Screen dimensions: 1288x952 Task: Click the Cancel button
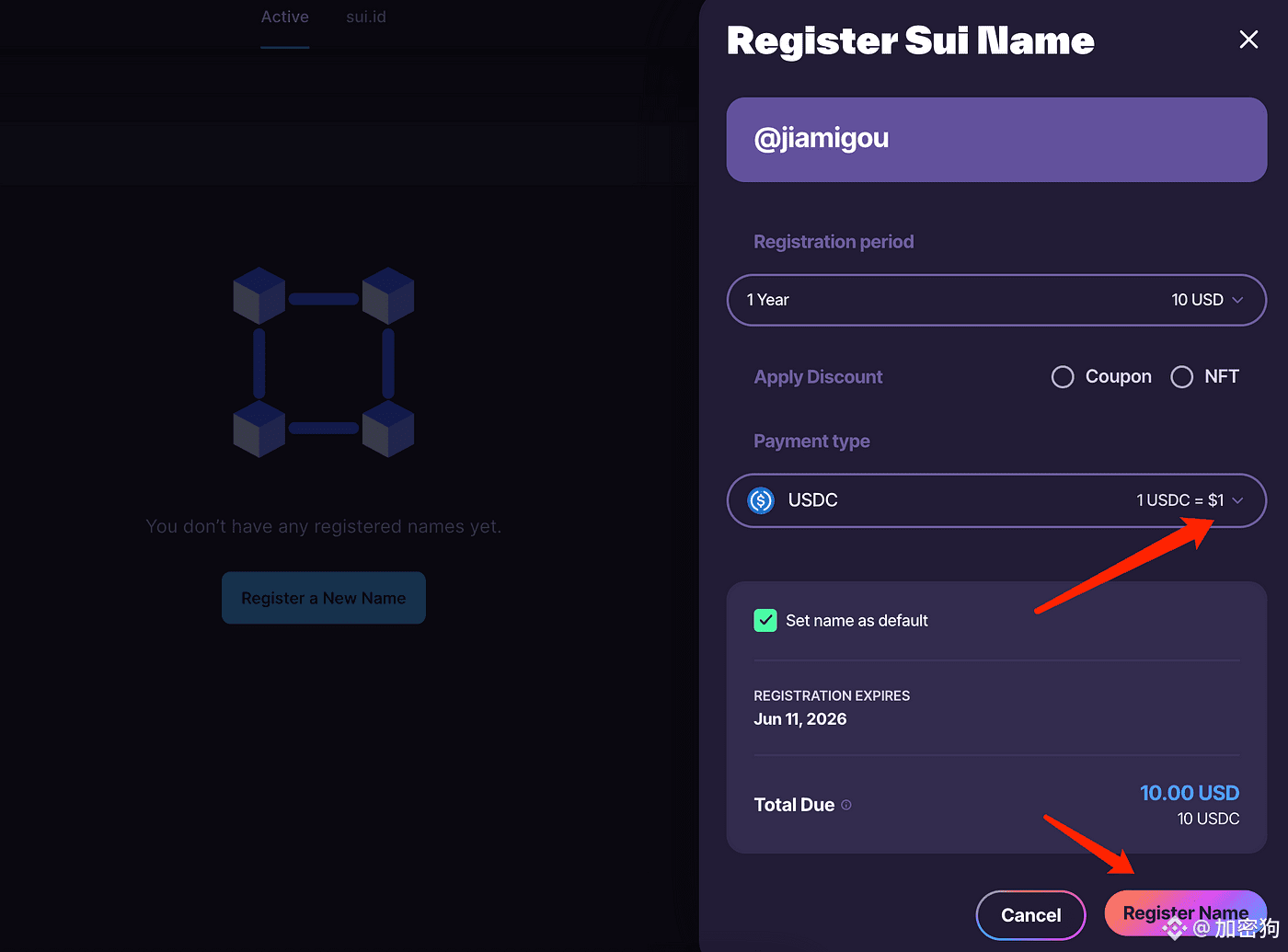[1031, 915]
